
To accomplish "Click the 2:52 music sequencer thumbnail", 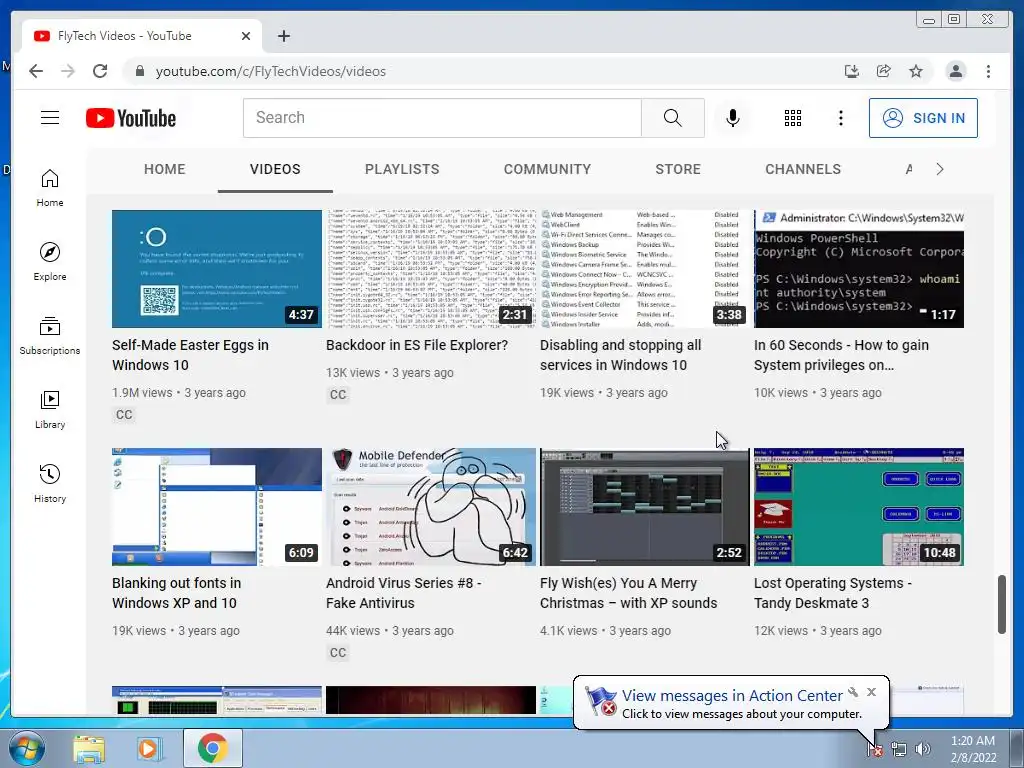I will tap(645, 507).
